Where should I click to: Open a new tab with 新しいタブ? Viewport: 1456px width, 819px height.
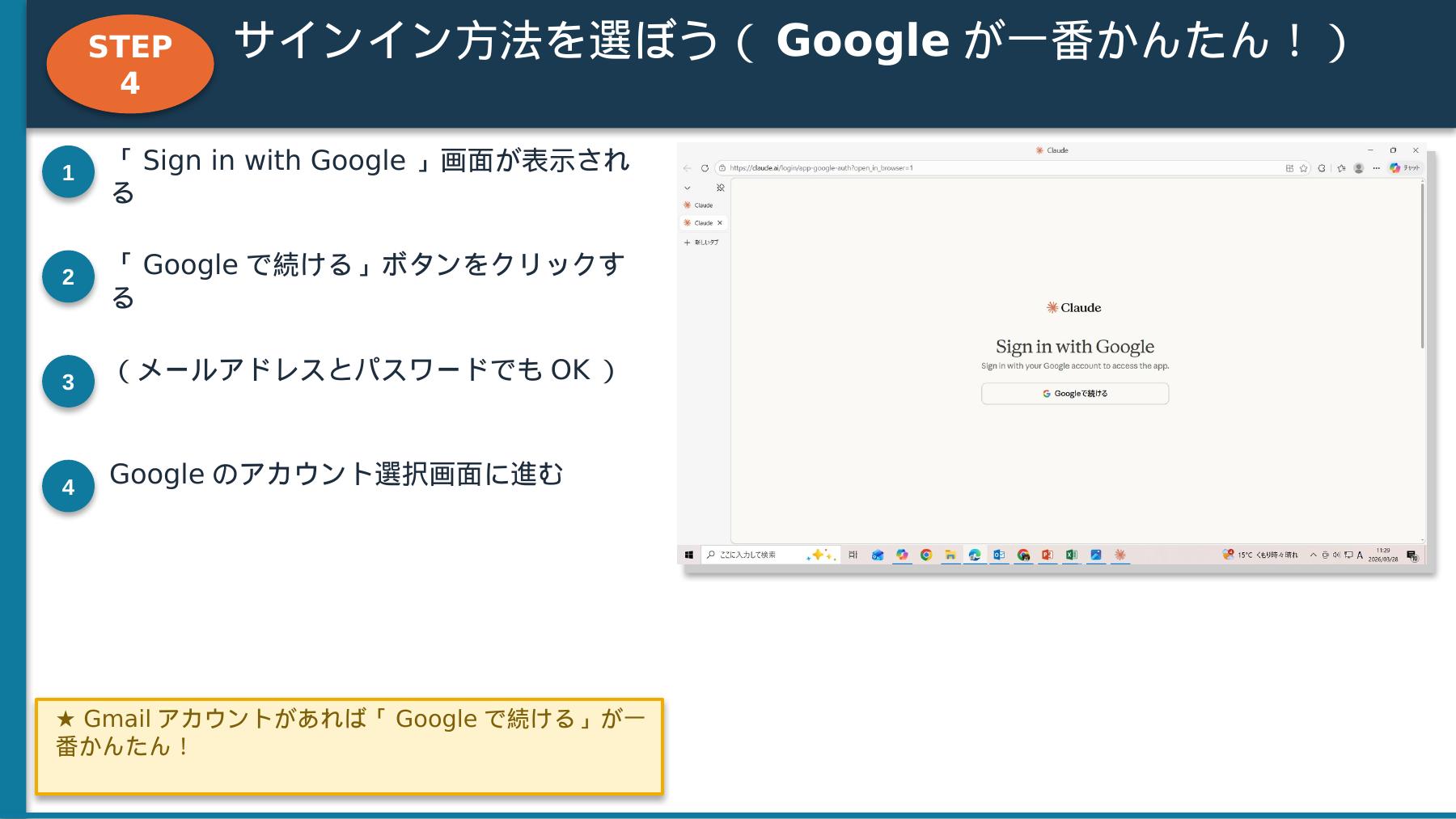click(x=700, y=241)
